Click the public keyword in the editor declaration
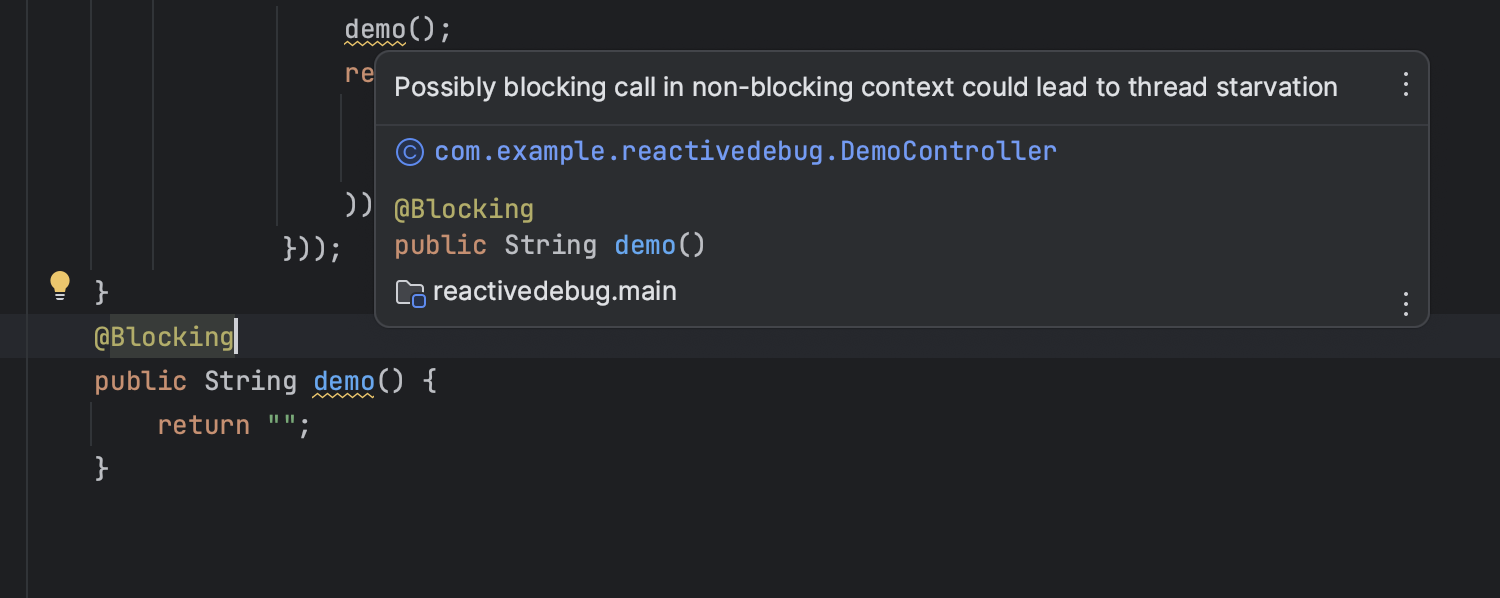 (x=140, y=382)
